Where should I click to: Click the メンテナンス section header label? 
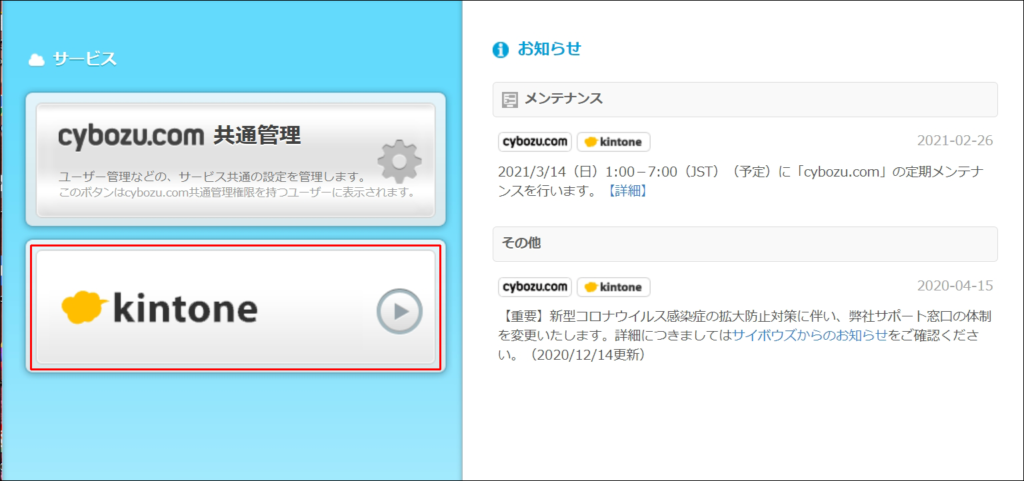pyautogui.click(x=563, y=99)
